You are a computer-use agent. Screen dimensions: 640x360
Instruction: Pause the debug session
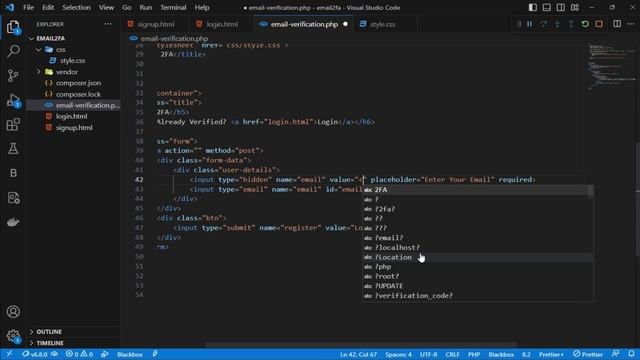(x=529, y=24)
